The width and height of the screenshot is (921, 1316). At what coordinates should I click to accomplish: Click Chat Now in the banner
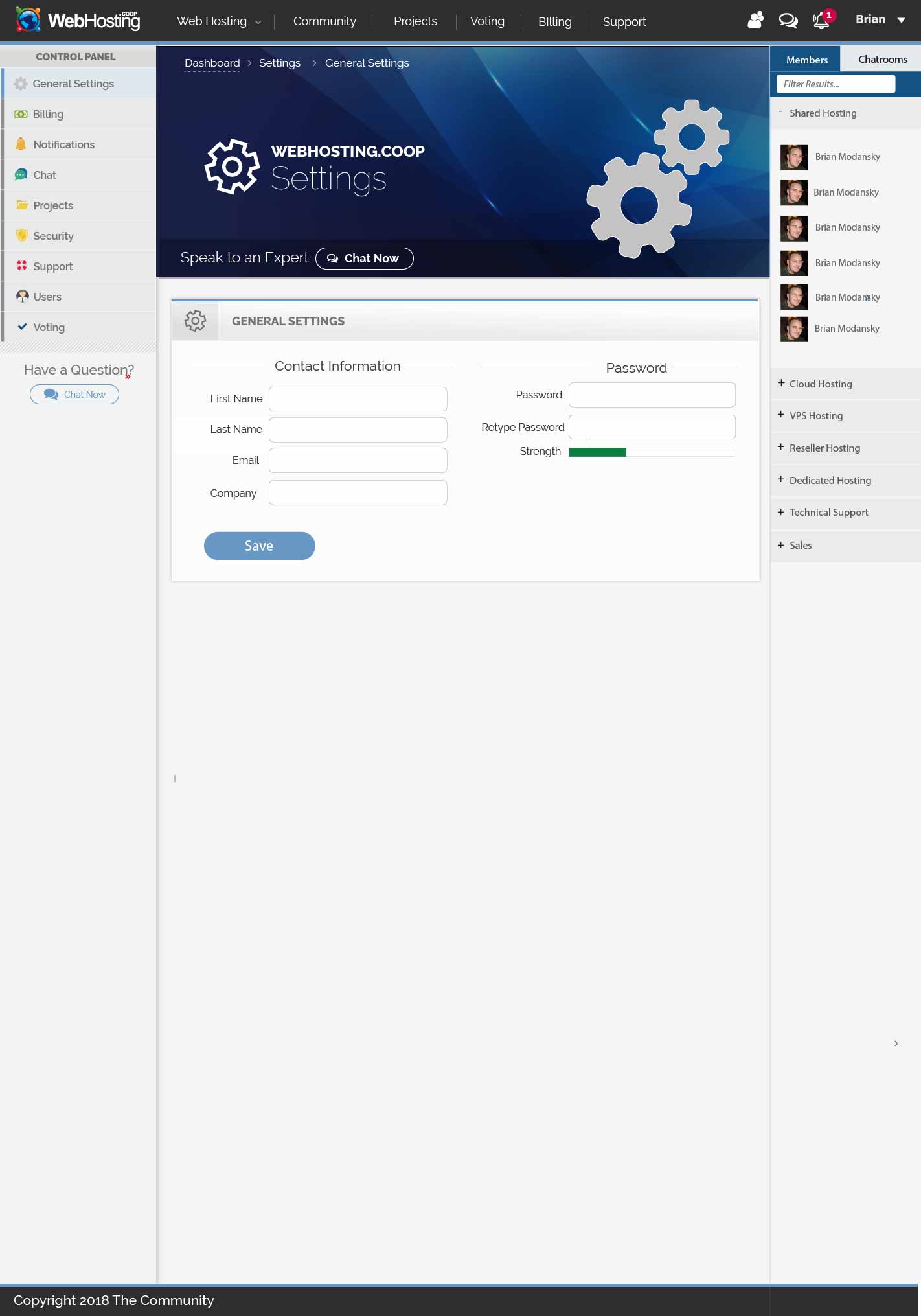click(x=364, y=258)
